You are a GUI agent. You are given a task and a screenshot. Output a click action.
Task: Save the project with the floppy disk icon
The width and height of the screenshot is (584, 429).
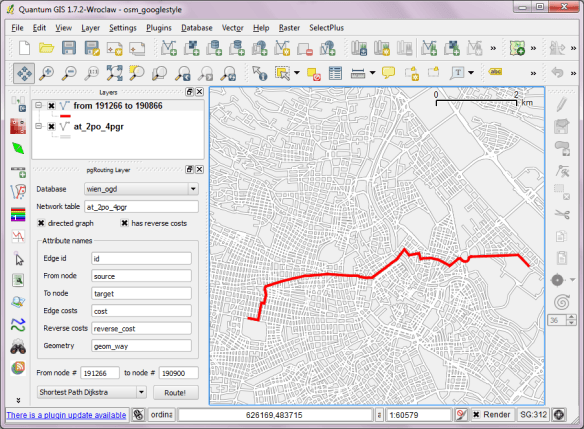point(69,48)
